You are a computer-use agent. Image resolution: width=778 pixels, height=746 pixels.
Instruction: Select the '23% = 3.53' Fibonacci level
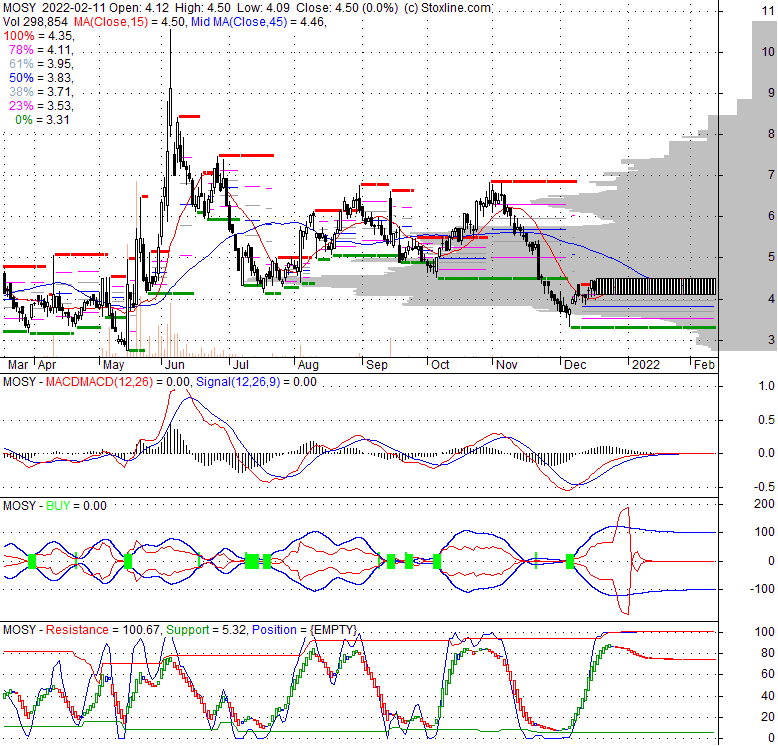[x=41, y=106]
